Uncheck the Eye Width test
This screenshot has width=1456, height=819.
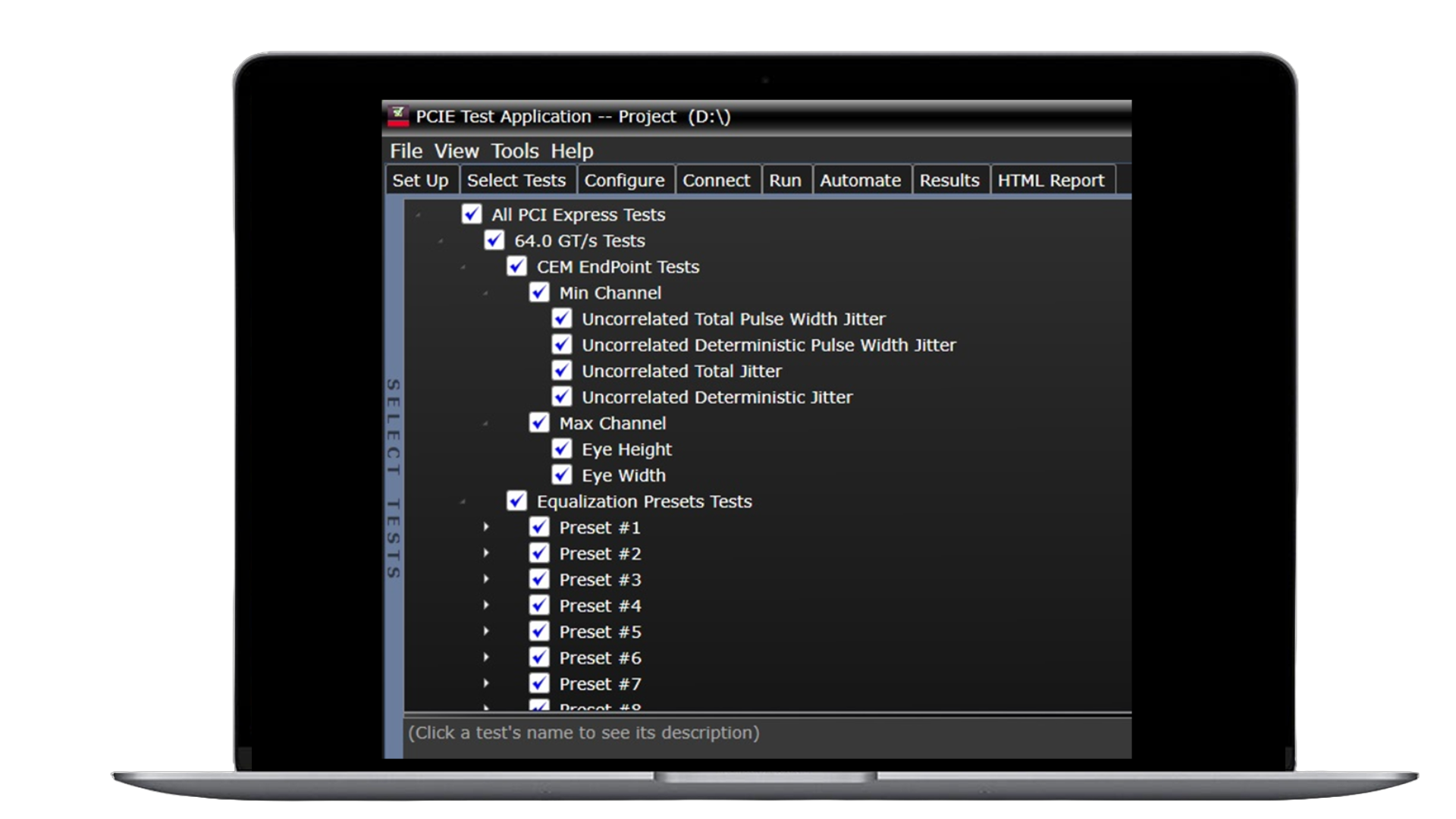pos(562,475)
